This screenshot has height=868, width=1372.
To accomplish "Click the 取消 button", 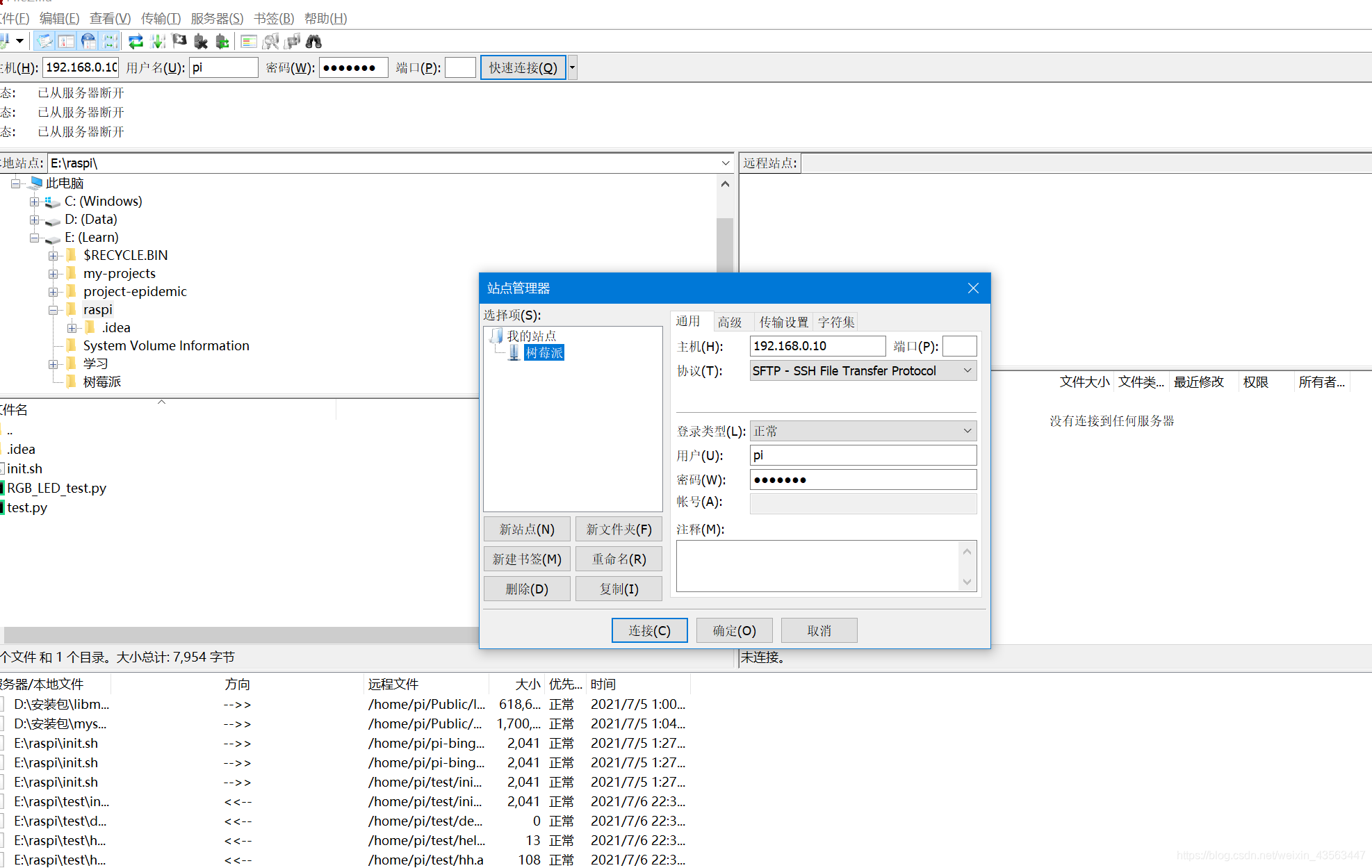I will pyautogui.click(x=819, y=630).
